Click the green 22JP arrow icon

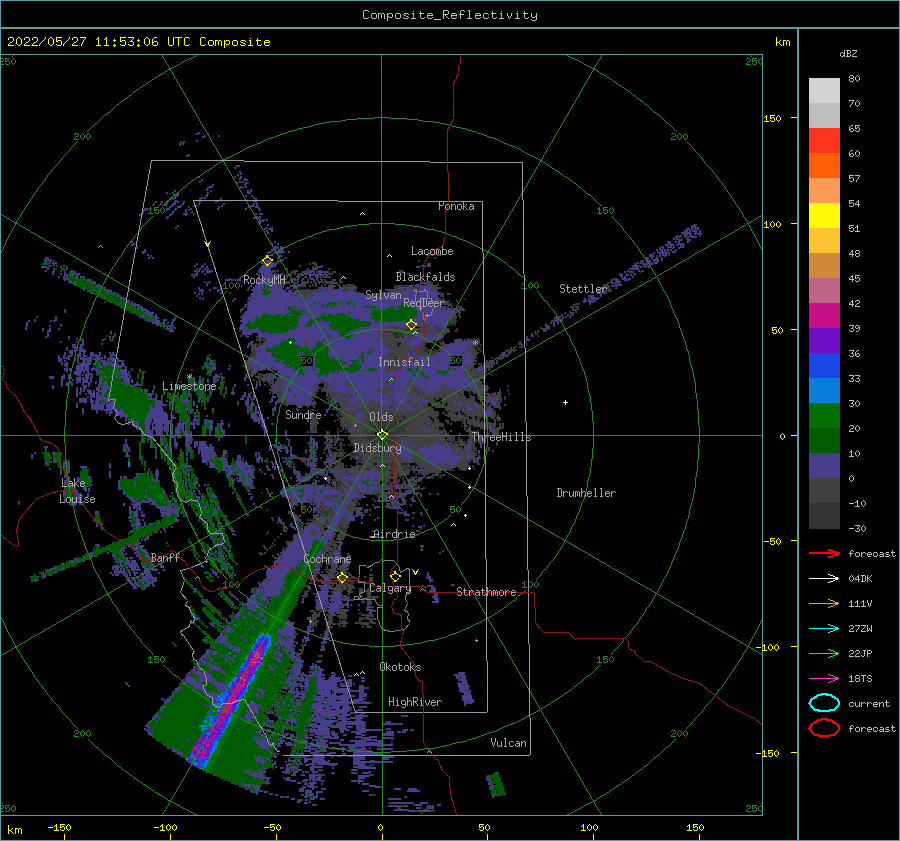coord(824,653)
